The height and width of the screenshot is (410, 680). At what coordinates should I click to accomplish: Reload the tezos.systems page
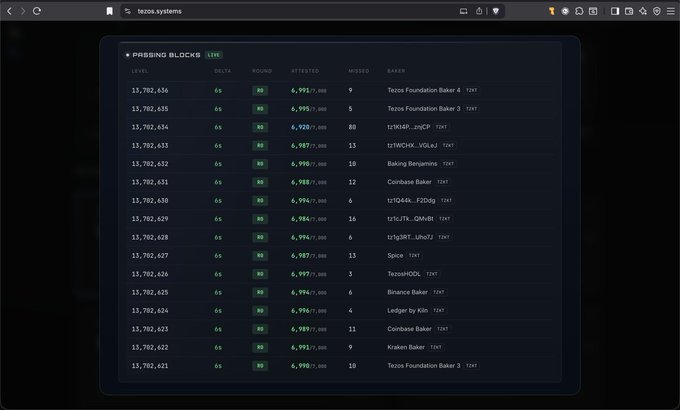point(37,11)
